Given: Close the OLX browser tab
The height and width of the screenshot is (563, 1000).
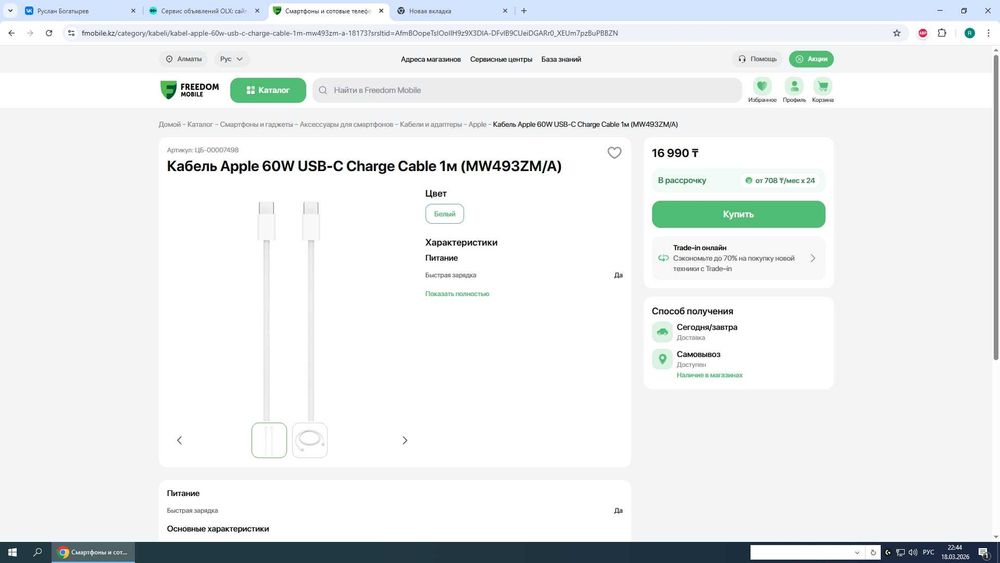Looking at the screenshot, I should [x=257, y=11].
